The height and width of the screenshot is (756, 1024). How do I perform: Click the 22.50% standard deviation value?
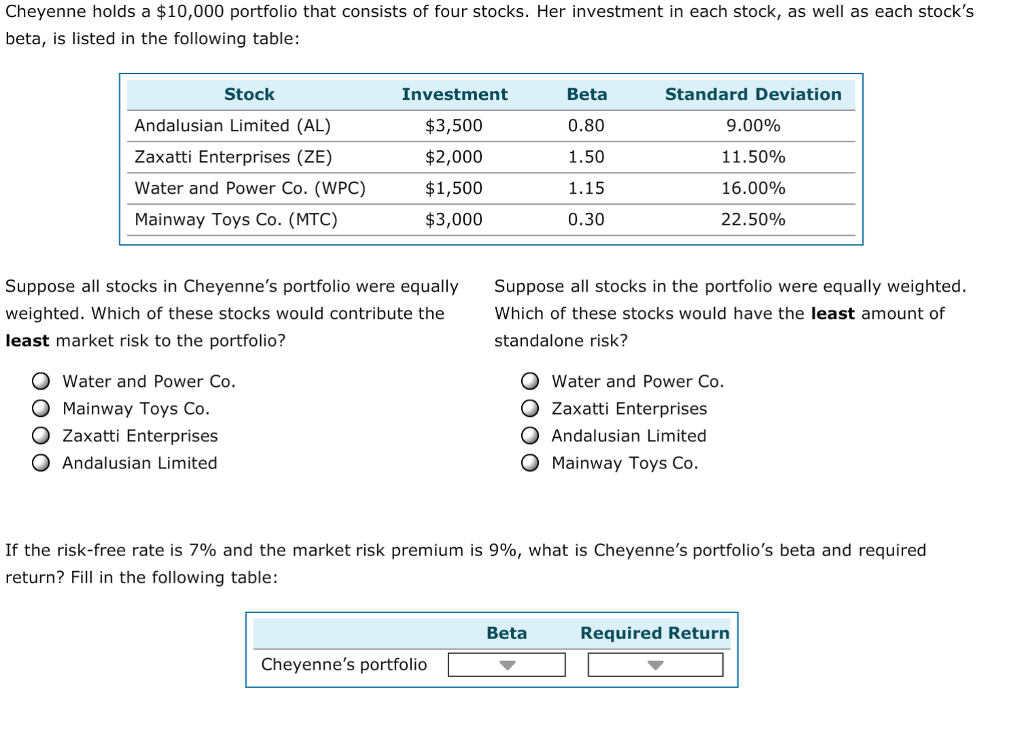coord(752,219)
